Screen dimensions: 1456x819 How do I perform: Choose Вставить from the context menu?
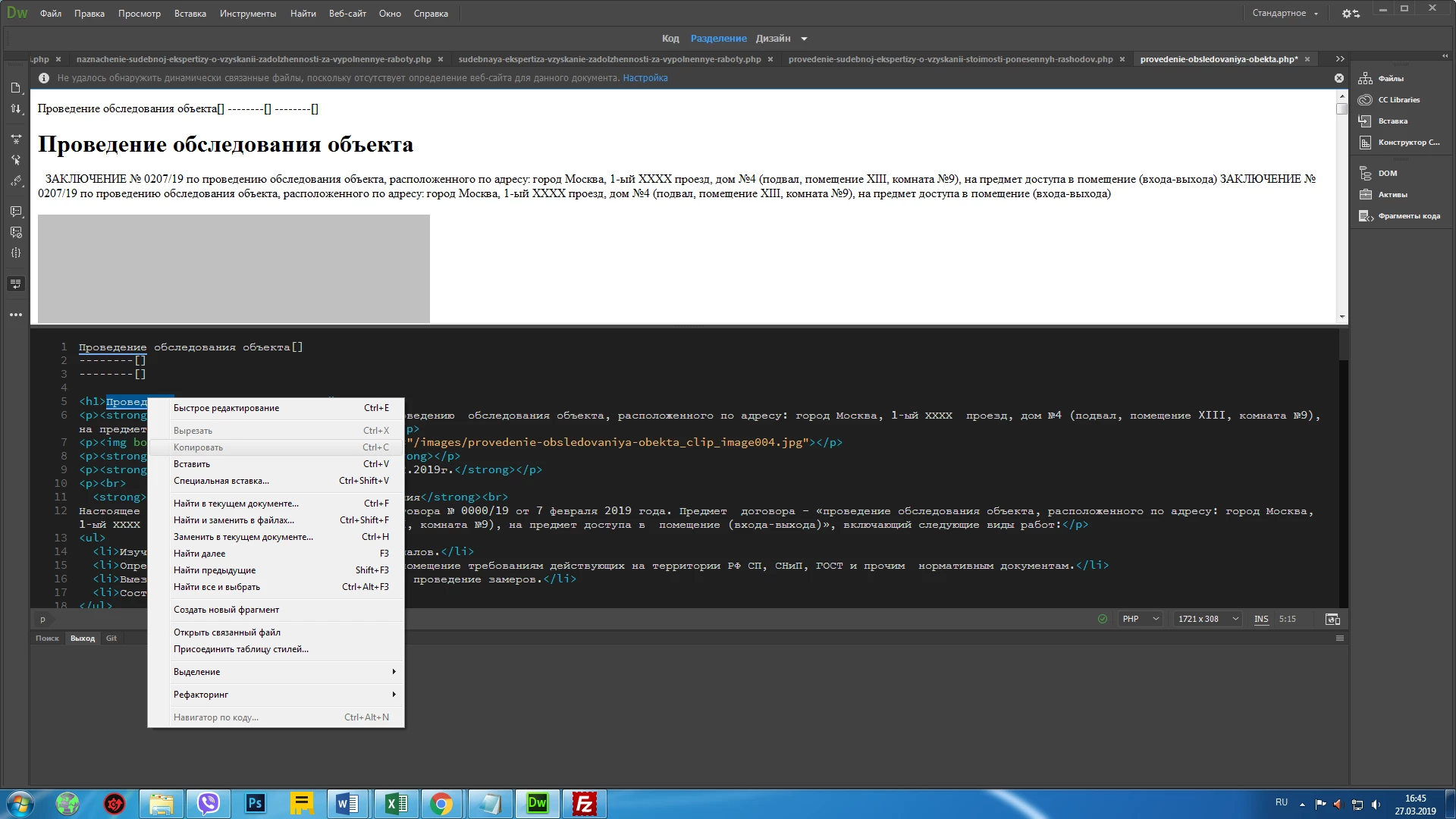(x=192, y=464)
